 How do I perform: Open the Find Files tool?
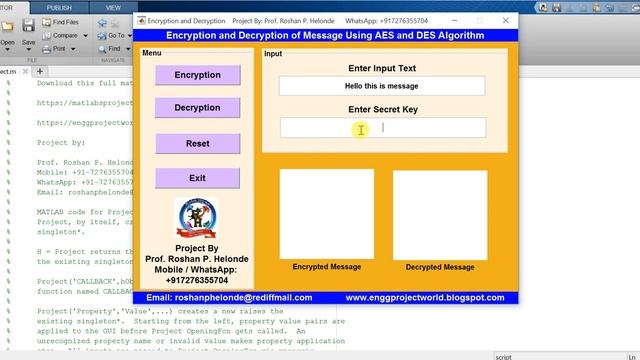61,22
